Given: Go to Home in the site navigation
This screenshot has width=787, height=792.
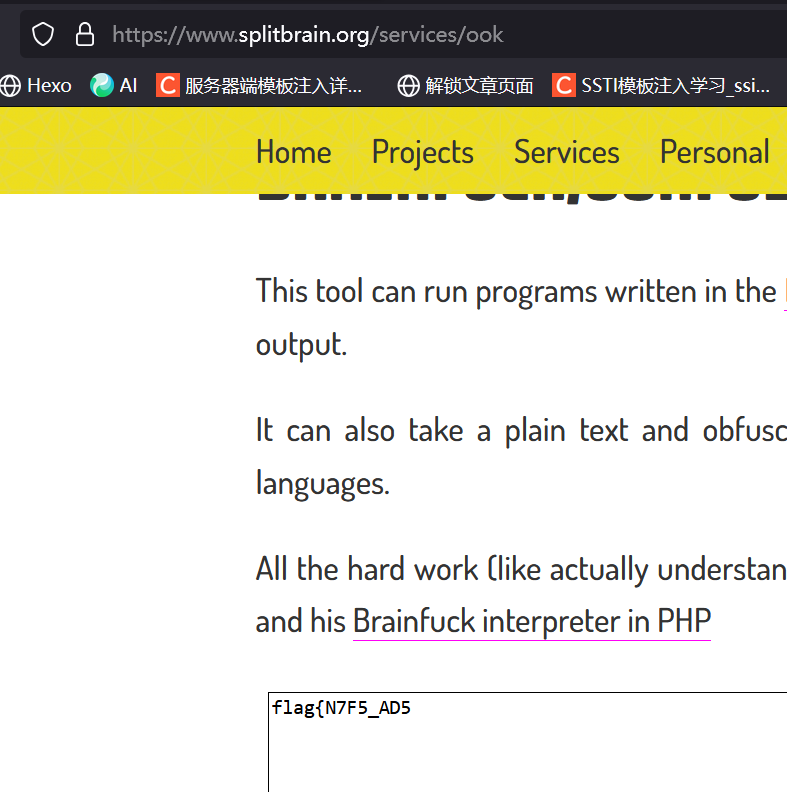Looking at the screenshot, I should pyautogui.click(x=293, y=152).
